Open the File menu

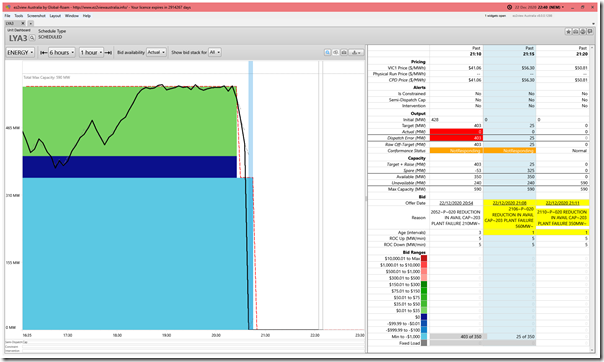click(7, 16)
